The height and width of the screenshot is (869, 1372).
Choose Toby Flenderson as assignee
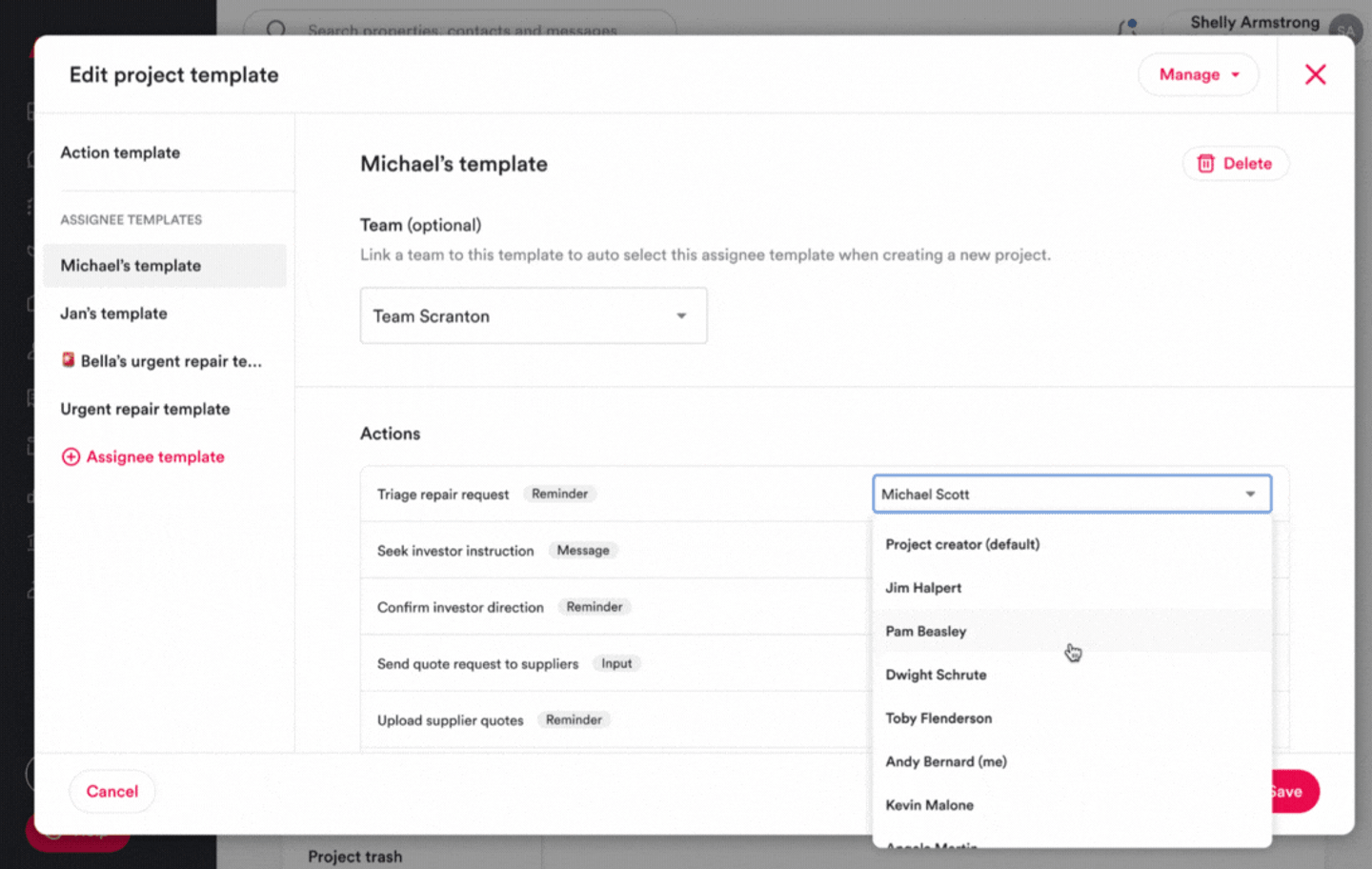tap(1072, 718)
